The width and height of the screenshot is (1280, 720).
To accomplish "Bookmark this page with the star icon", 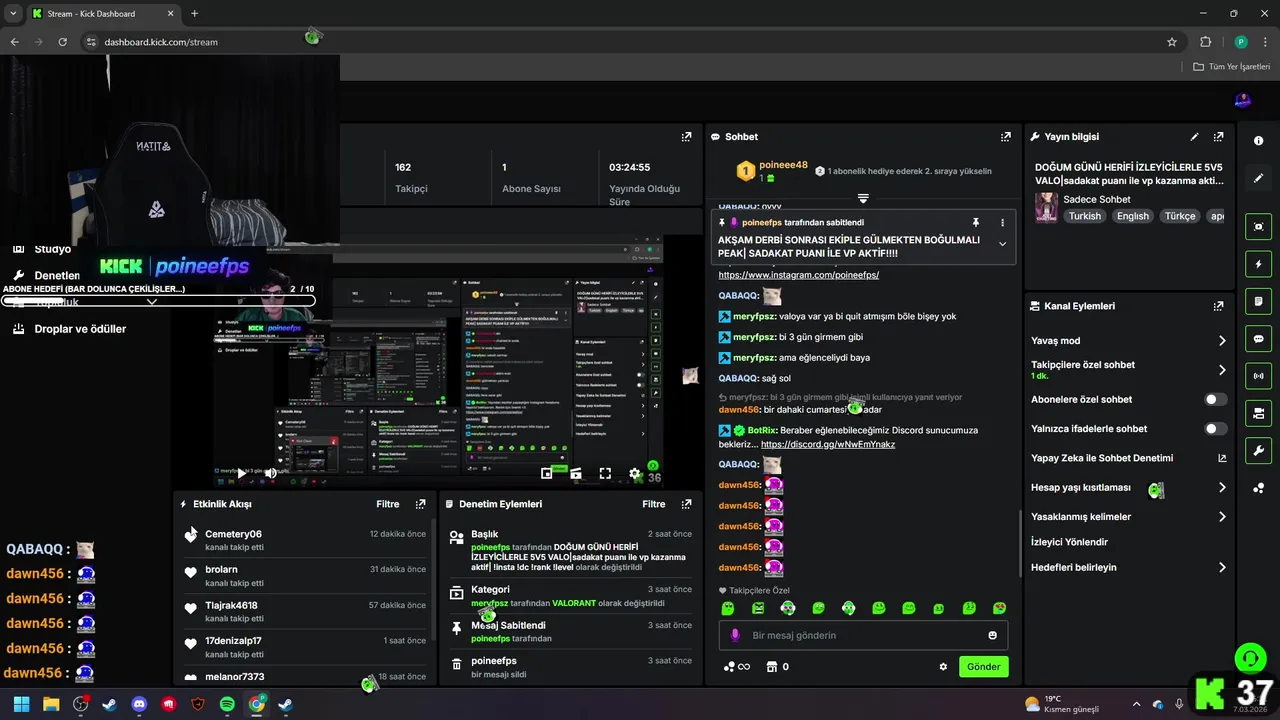I will [1172, 42].
